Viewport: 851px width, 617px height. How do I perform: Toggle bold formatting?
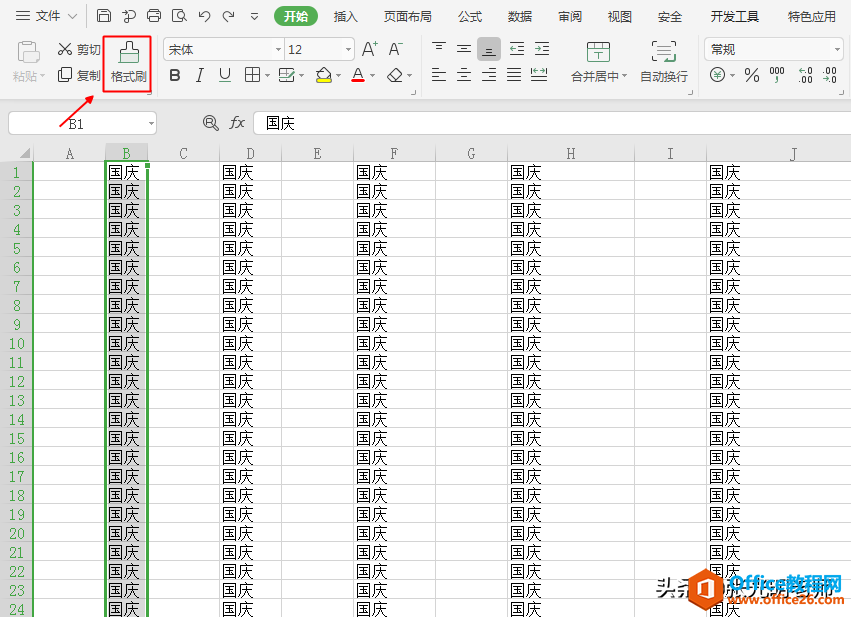[175, 75]
